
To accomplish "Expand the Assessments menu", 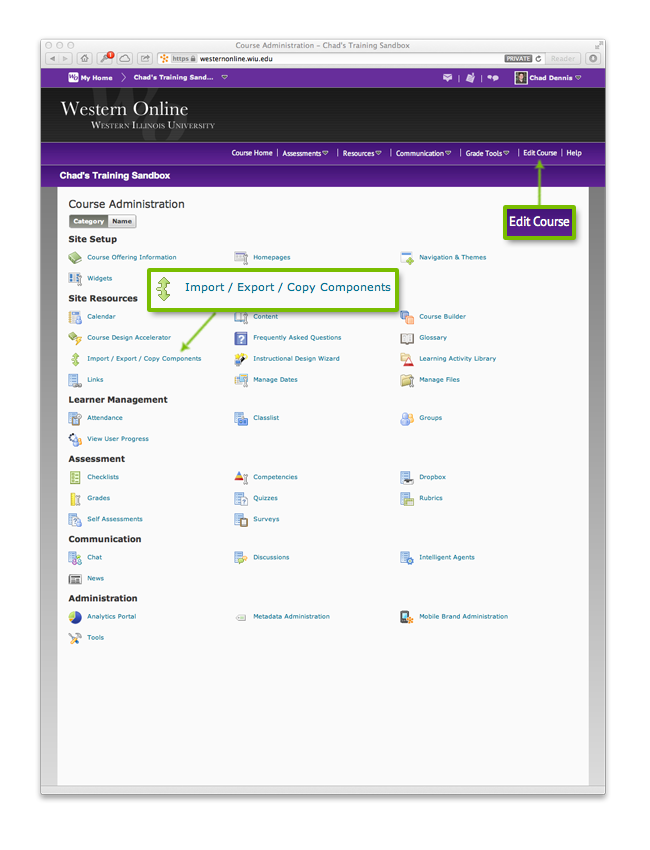I will coord(305,153).
